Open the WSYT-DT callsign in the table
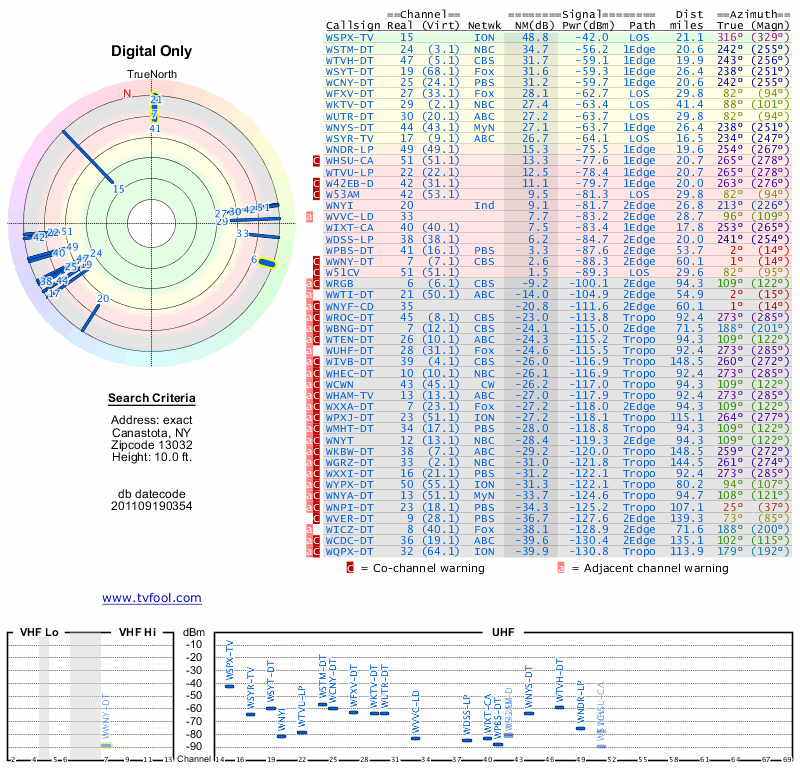The height and width of the screenshot is (768, 800). (x=349, y=71)
